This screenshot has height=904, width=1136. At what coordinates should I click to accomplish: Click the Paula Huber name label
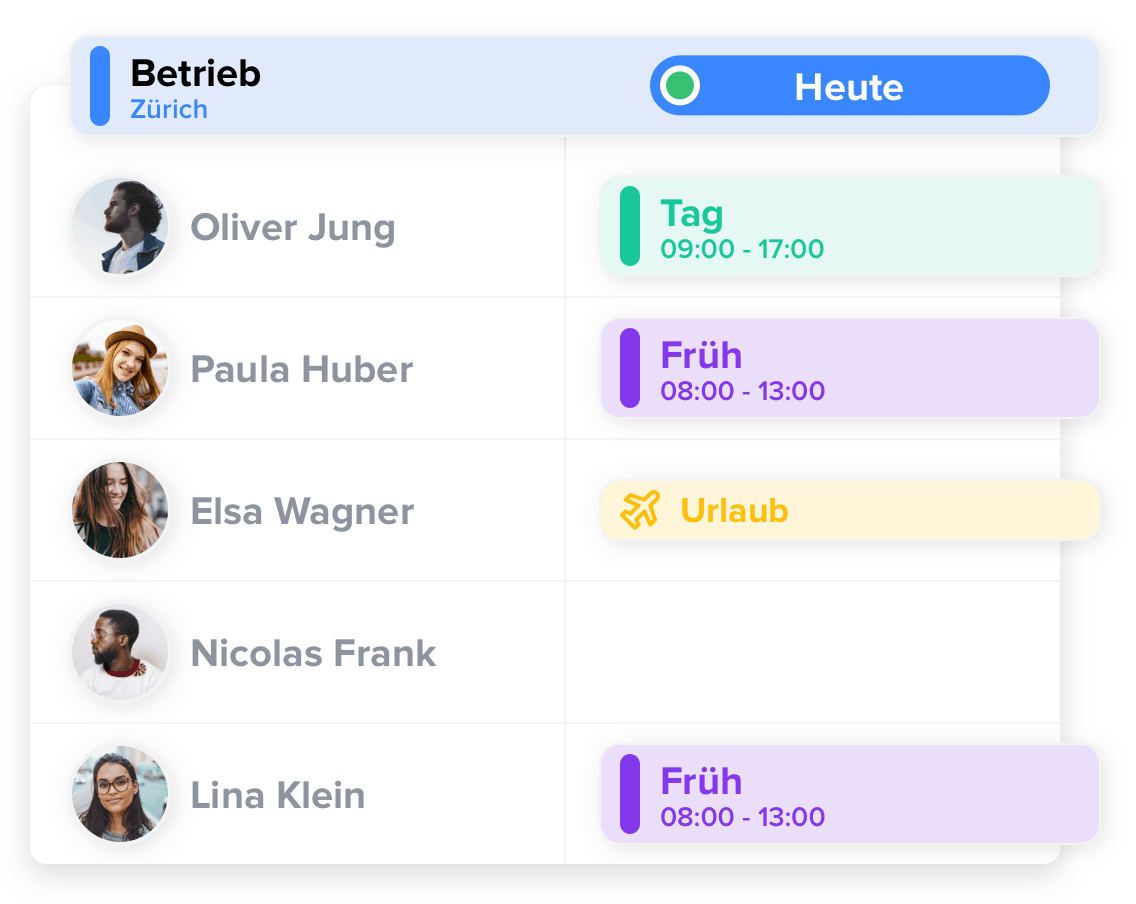[301, 369]
